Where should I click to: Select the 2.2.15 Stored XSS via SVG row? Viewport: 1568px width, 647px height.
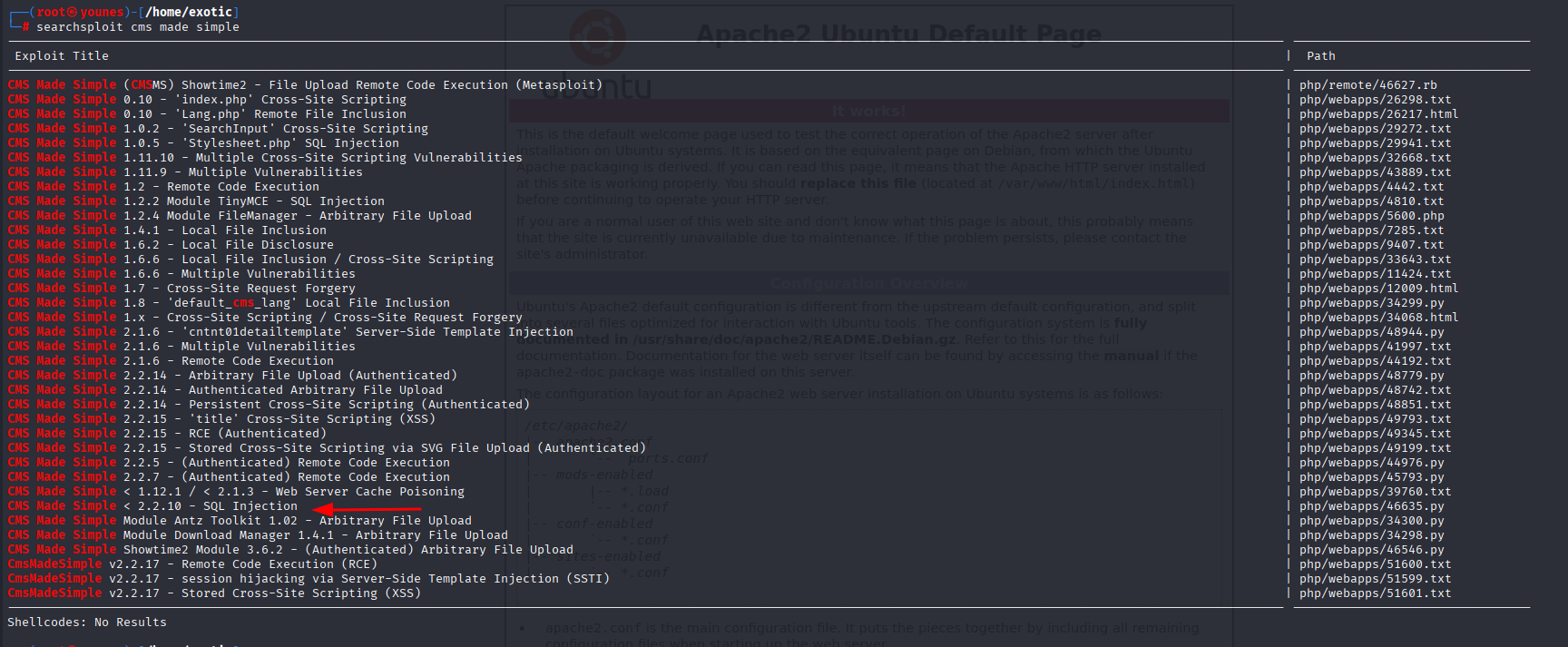coord(327,448)
